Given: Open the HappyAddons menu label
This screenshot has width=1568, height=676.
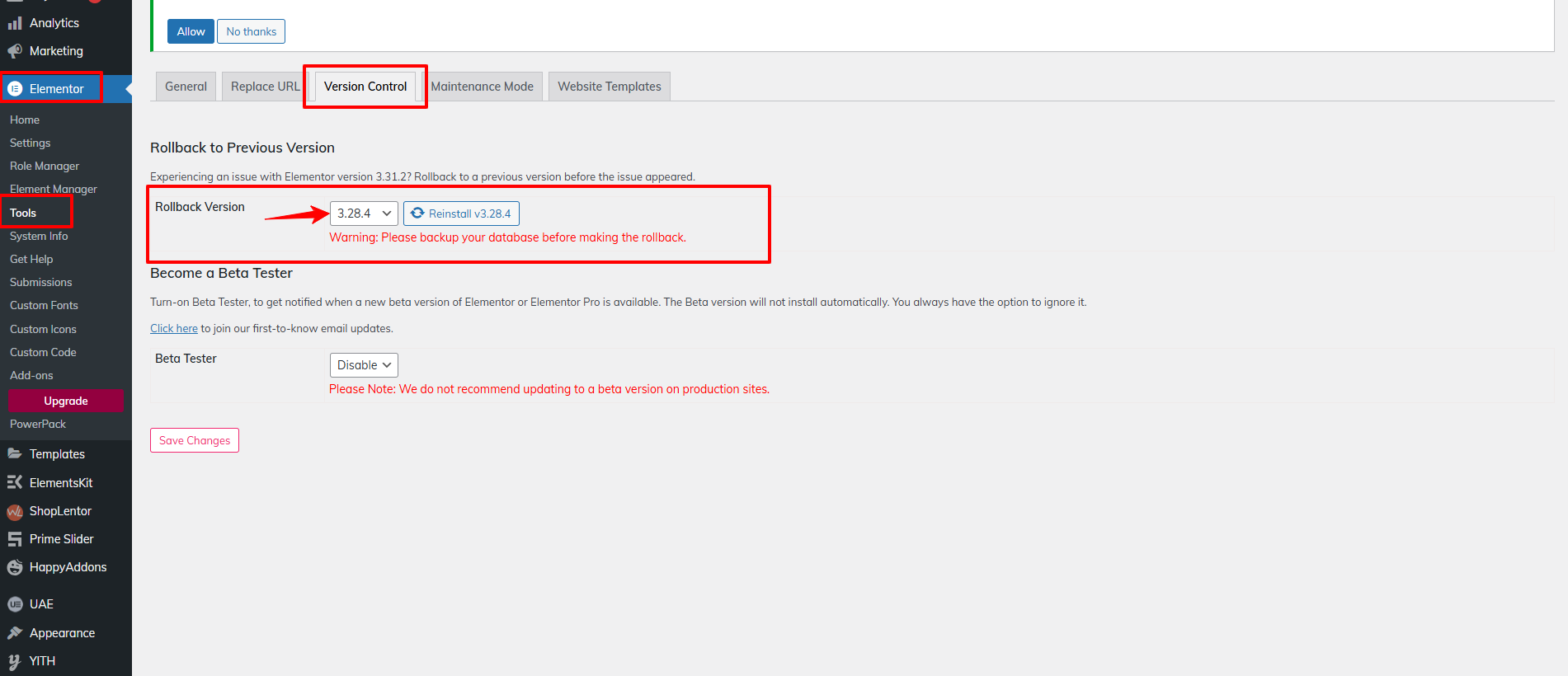Looking at the screenshot, I should tap(68, 567).
